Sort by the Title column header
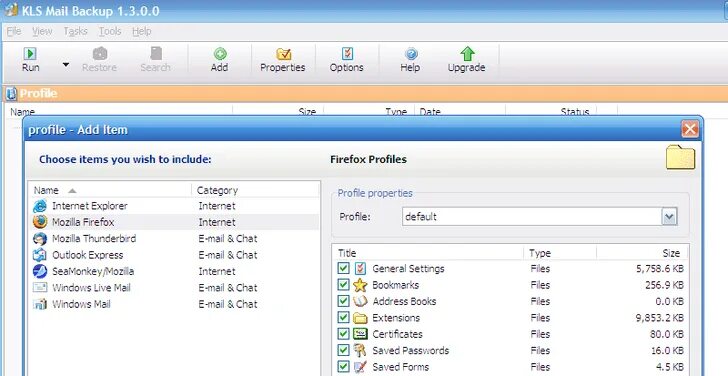728x376 pixels. tap(428, 253)
